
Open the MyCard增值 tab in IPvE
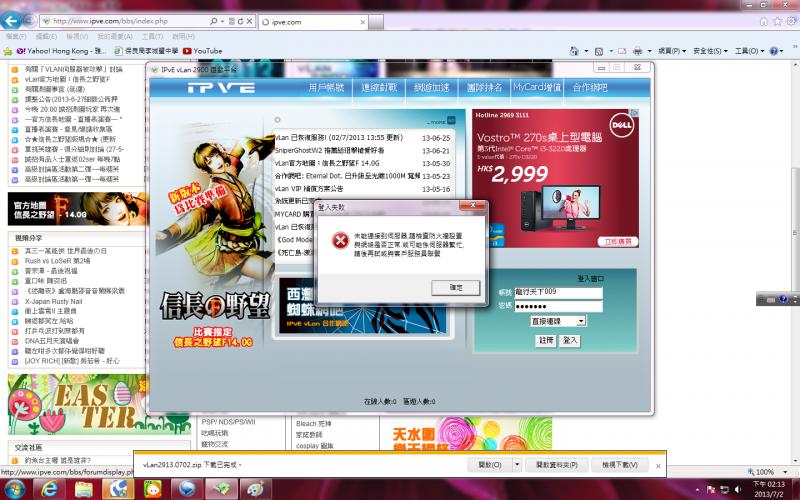[537, 87]
